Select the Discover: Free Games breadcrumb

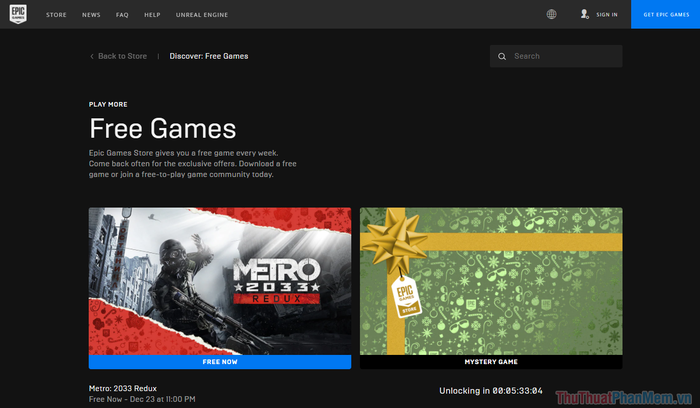(208, 56)
